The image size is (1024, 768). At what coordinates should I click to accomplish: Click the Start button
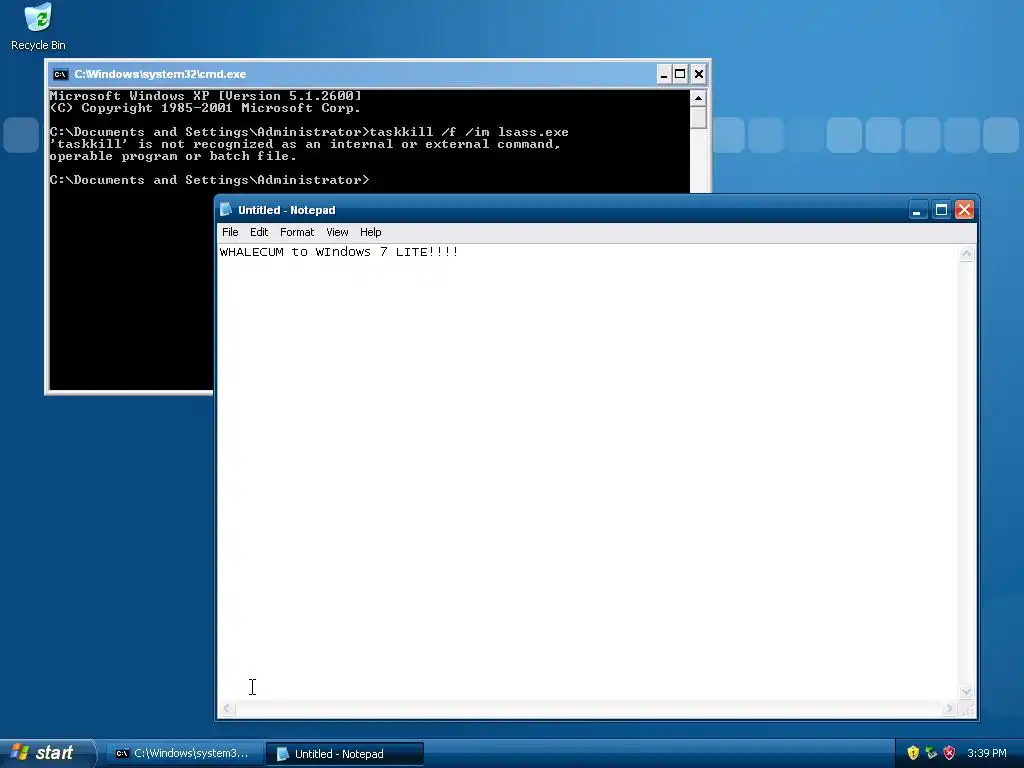click(46, 753)
